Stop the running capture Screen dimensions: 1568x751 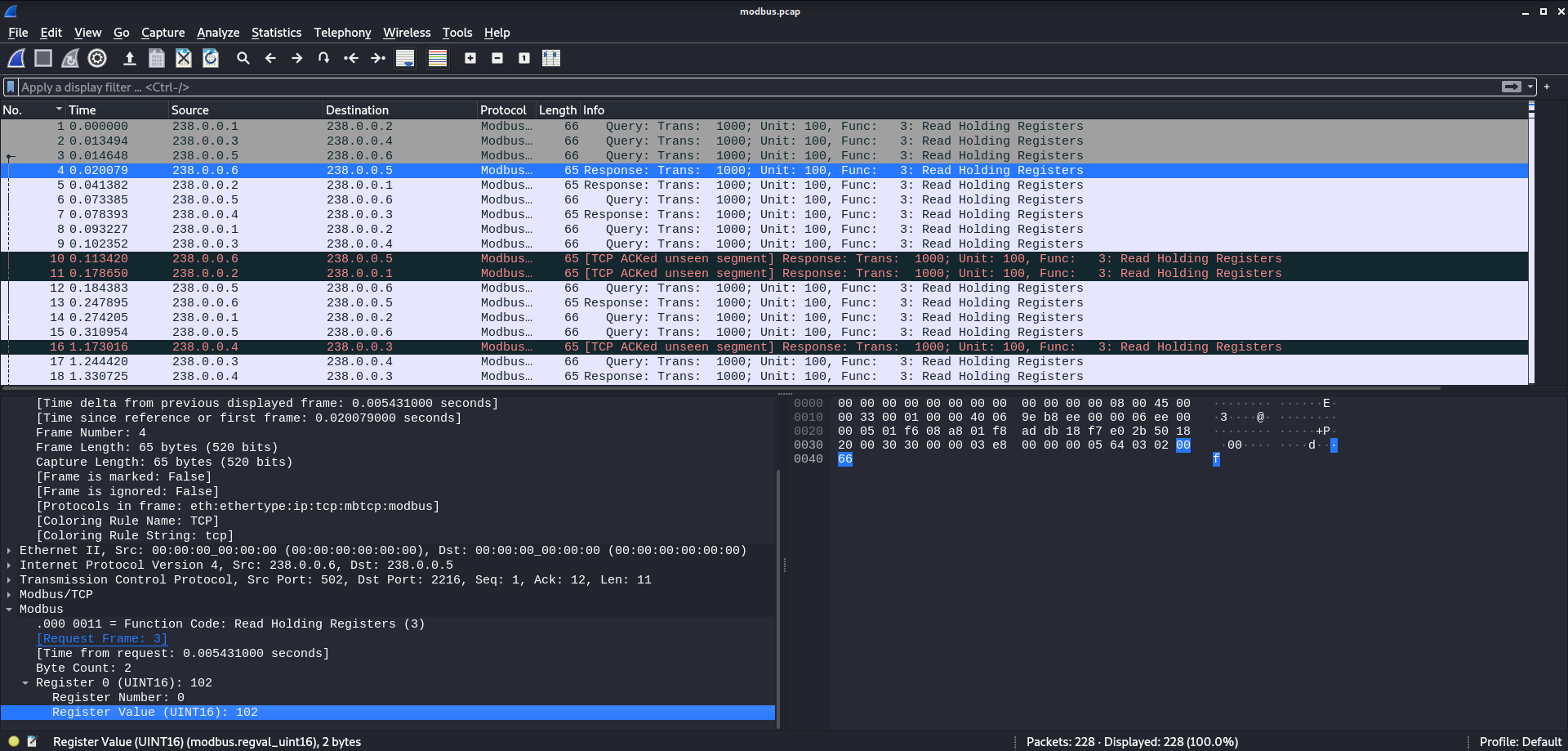click(43, 58)
